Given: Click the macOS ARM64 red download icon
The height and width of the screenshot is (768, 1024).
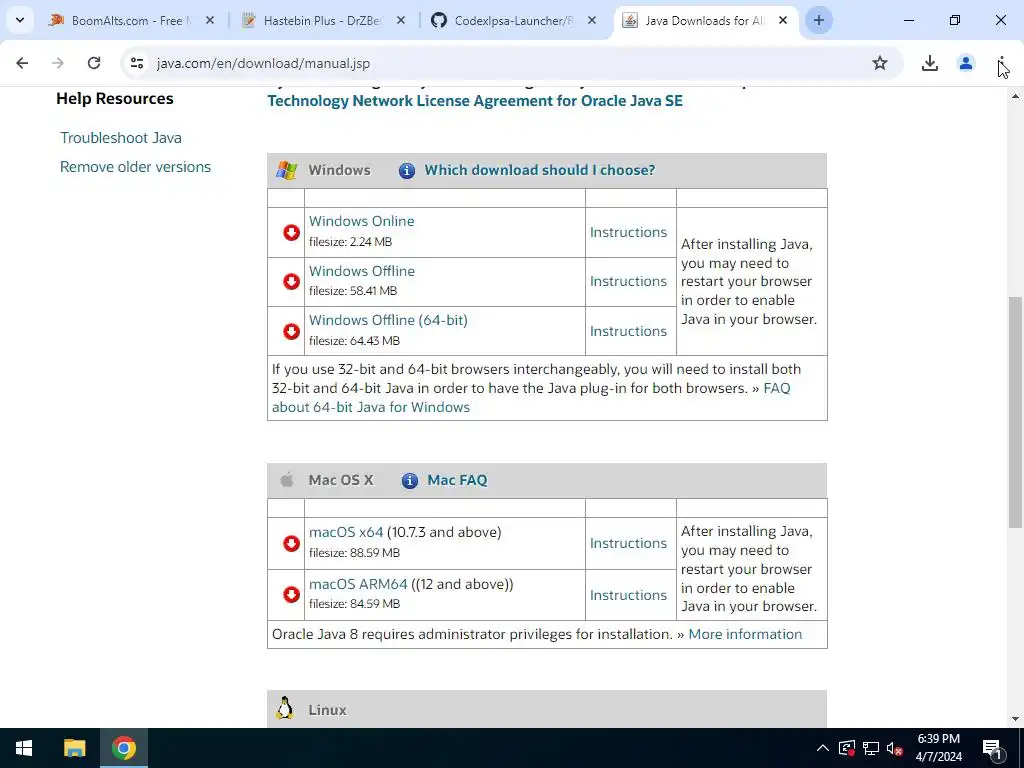Looking at the screenshot, I should click(x=291, y=594).
